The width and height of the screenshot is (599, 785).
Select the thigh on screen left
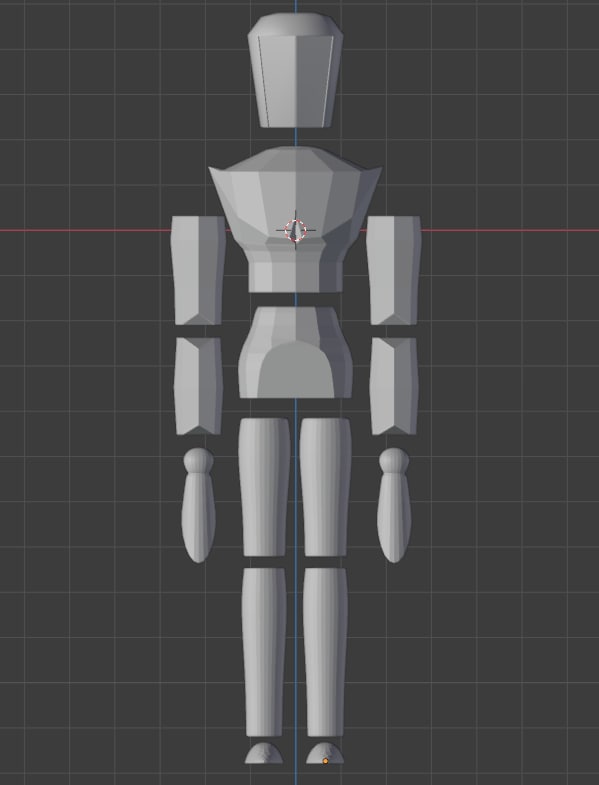click(264, 487)
